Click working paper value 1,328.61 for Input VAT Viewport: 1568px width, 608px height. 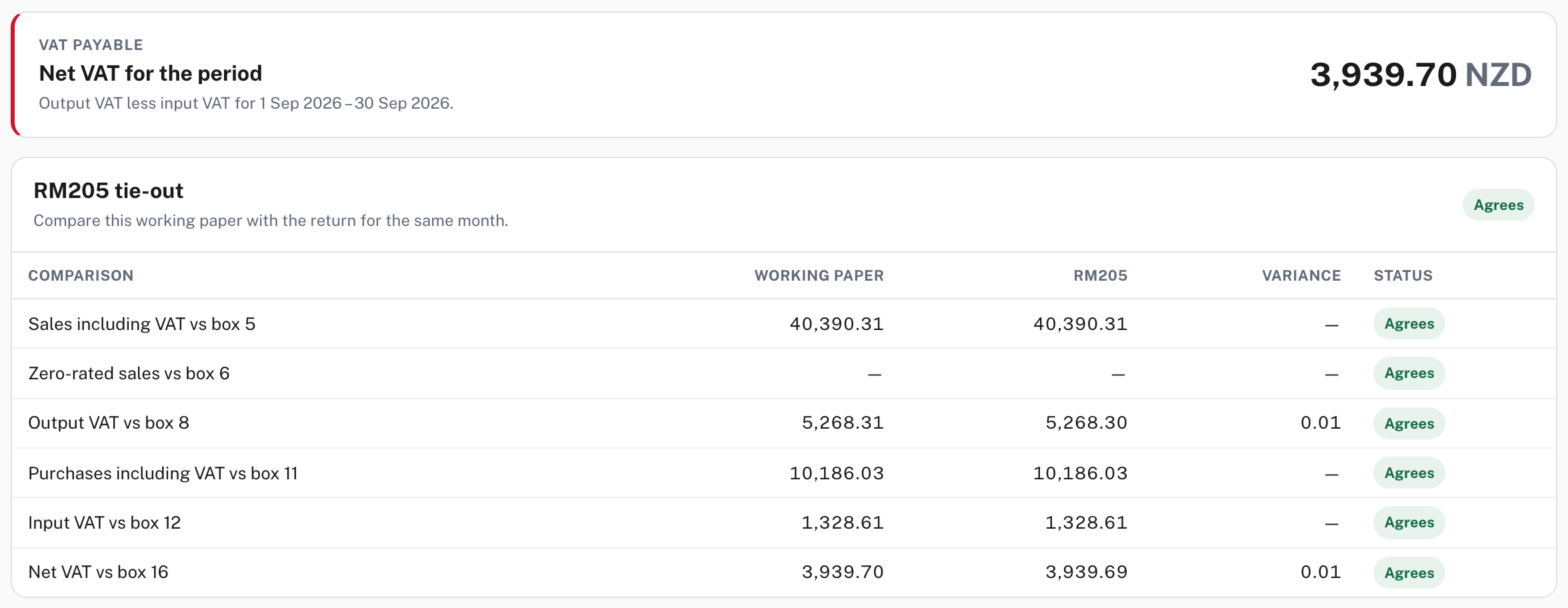pos(843,523)
